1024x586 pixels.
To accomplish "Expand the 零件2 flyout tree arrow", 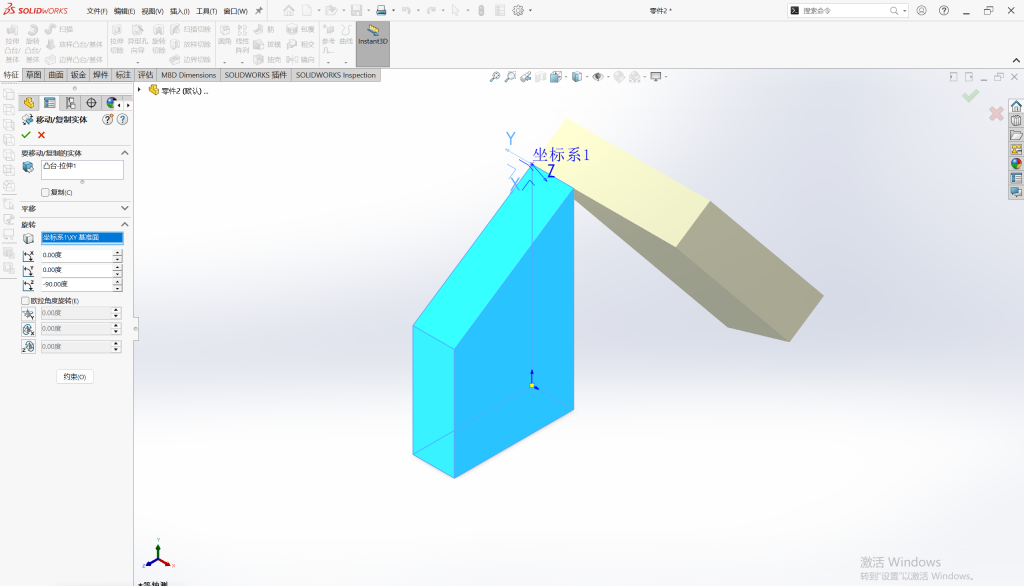I will (139, 90).
